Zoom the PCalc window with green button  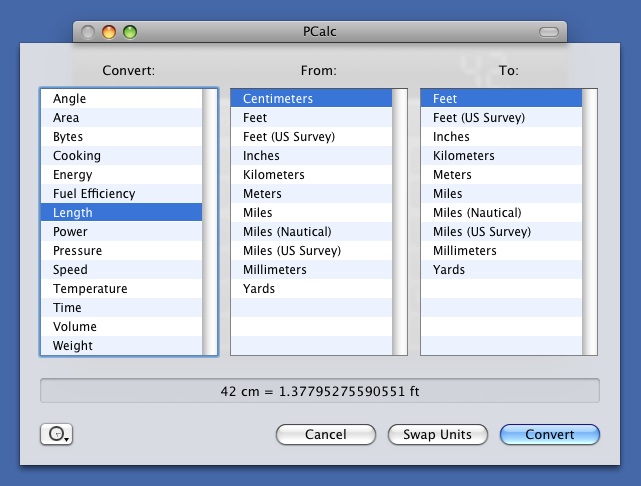tap(130, 32)
